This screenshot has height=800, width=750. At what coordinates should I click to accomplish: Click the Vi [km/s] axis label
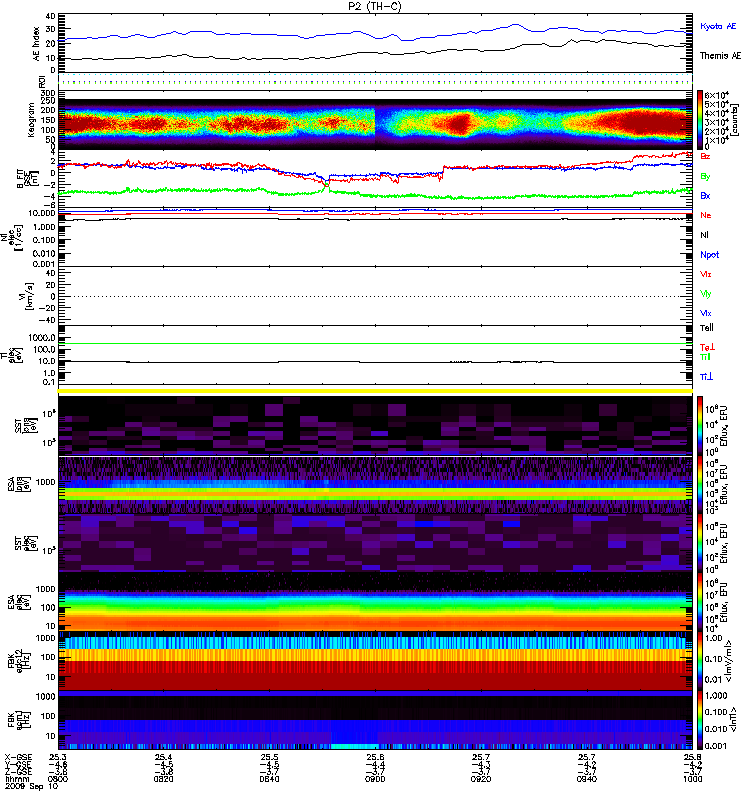[28, 296]
